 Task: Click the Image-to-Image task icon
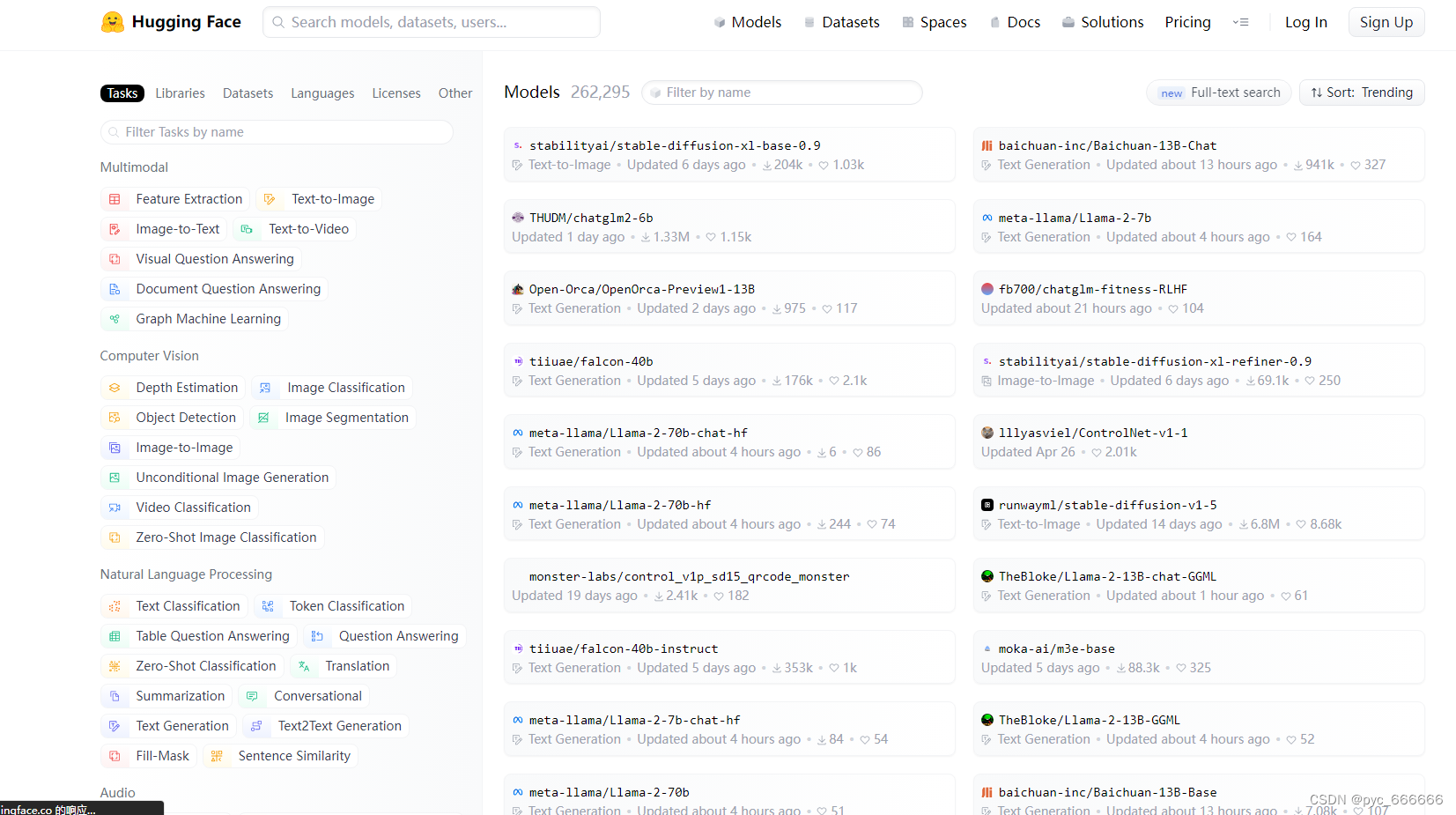pos(115,448)
